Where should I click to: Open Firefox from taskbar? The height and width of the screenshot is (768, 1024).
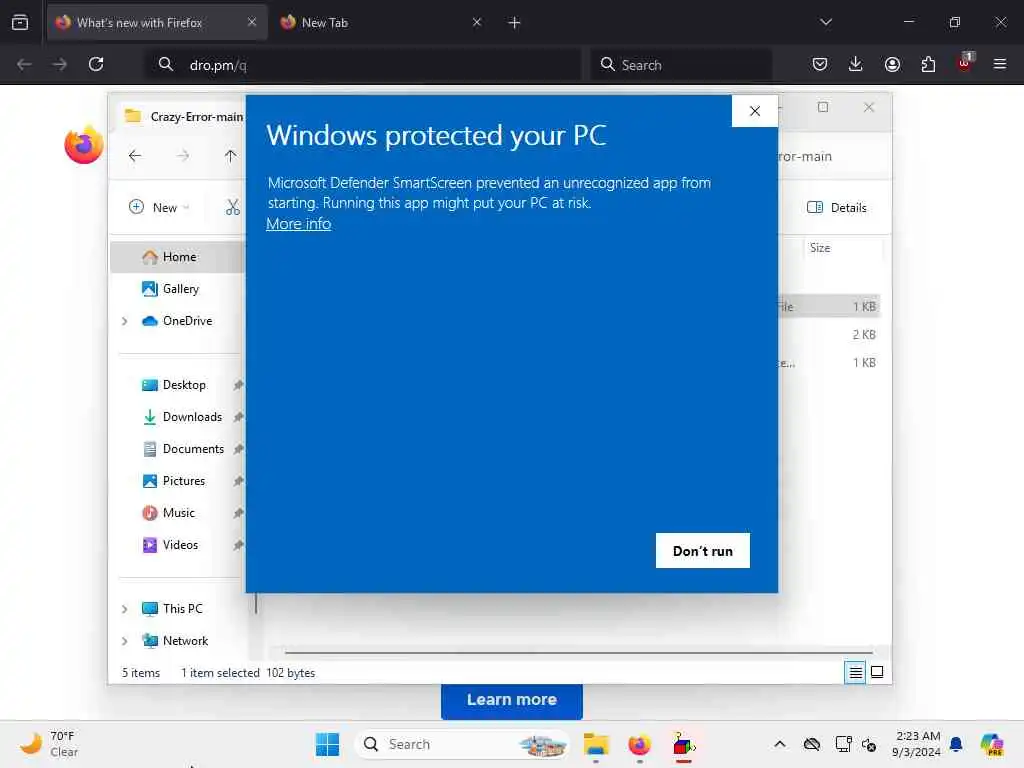click(x=639, y=744)
